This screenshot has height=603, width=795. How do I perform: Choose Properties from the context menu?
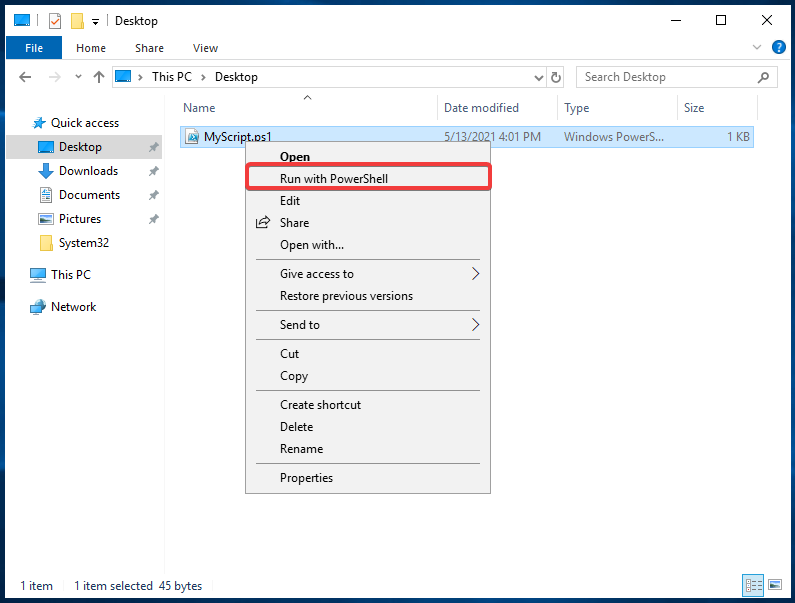point(368,478)
